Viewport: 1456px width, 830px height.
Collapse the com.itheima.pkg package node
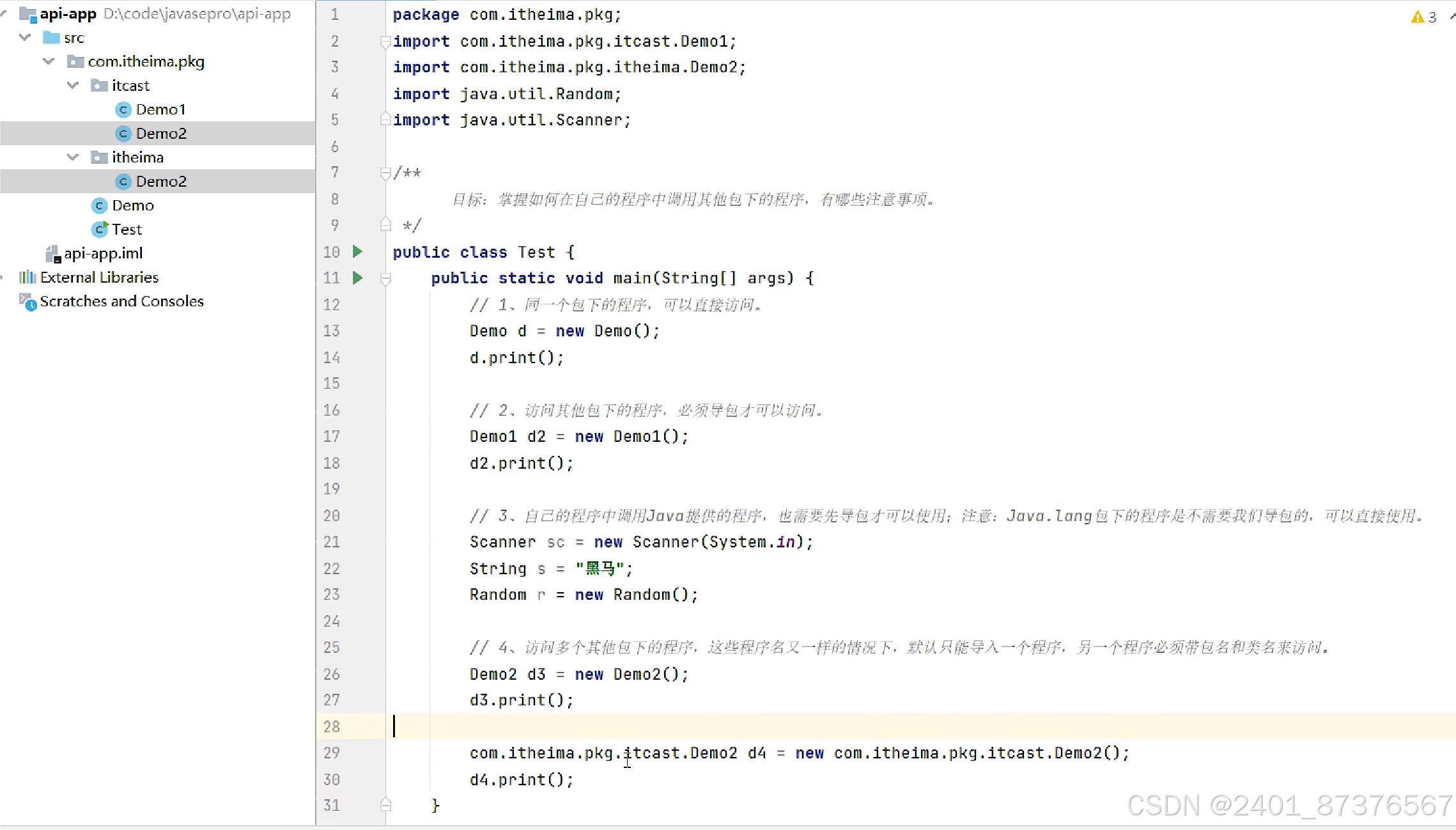point(49,61)
